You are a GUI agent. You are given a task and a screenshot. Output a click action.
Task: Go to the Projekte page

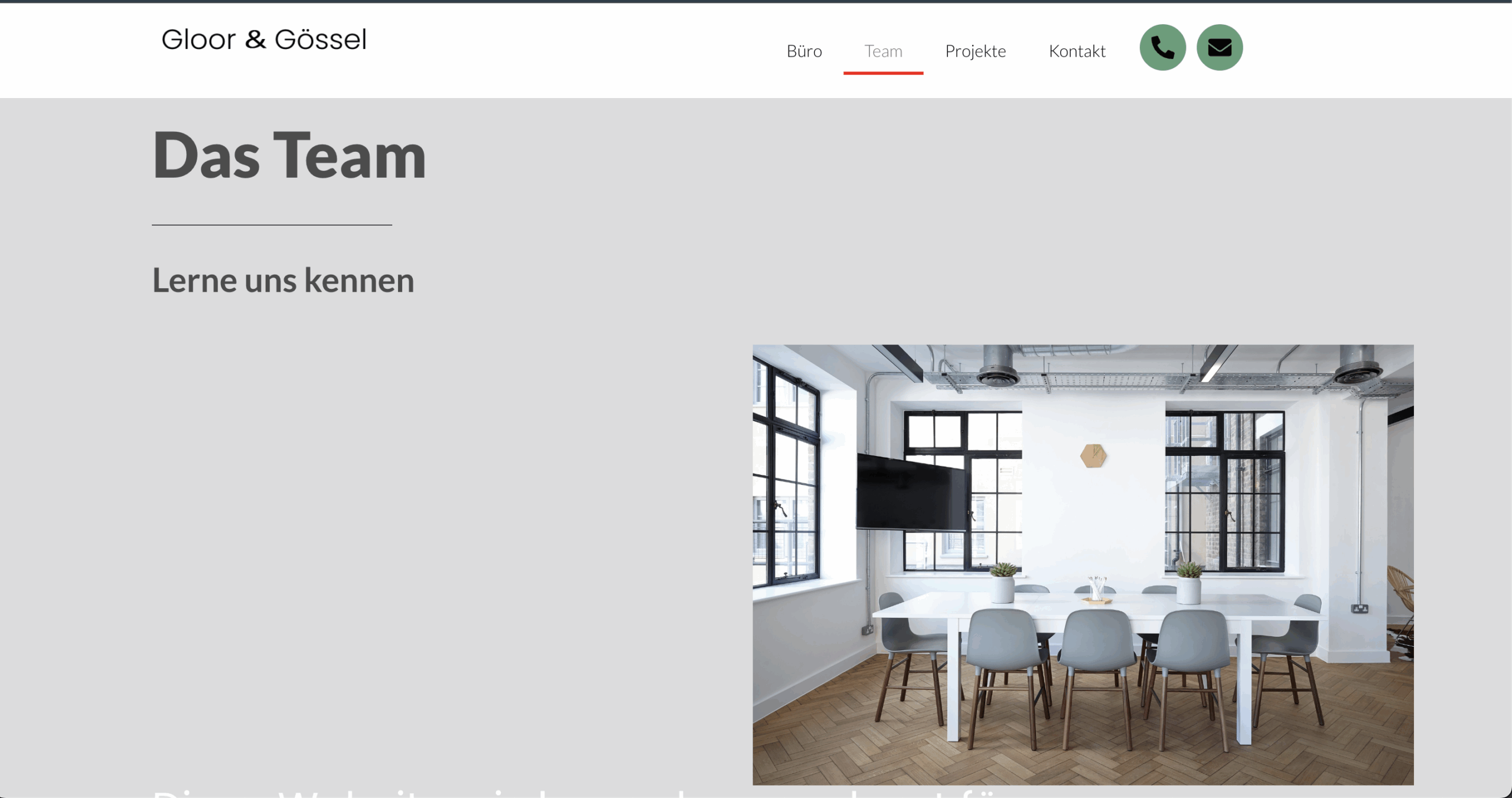click(x=975, y=52)
